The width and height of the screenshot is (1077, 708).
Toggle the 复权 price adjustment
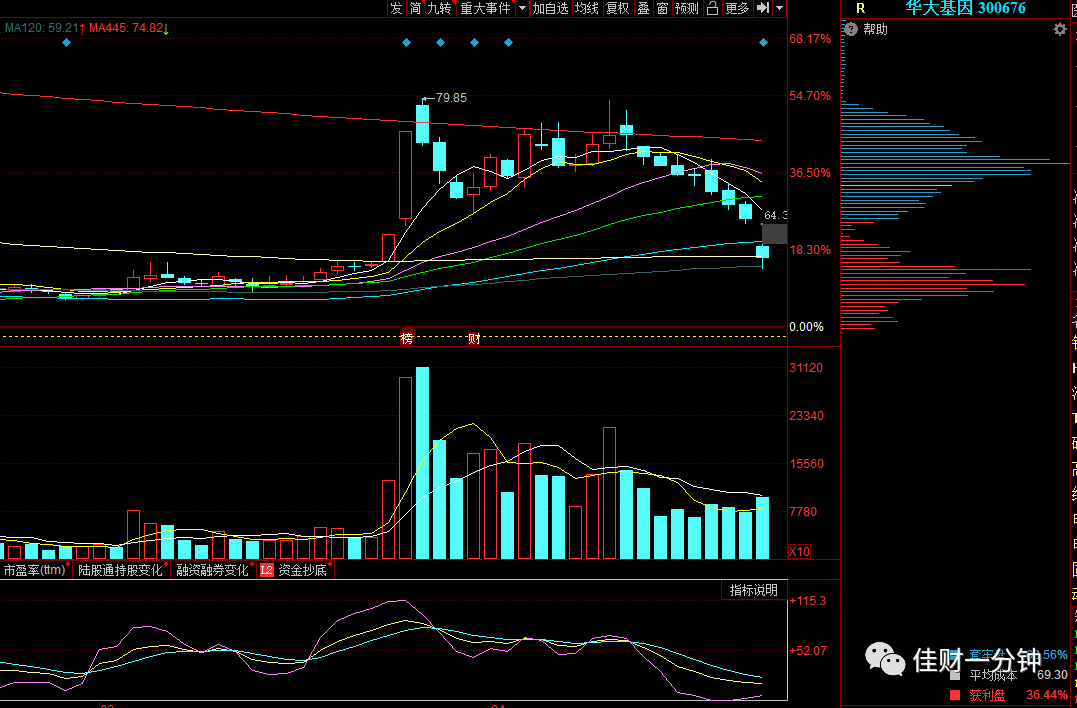[617, 8]
